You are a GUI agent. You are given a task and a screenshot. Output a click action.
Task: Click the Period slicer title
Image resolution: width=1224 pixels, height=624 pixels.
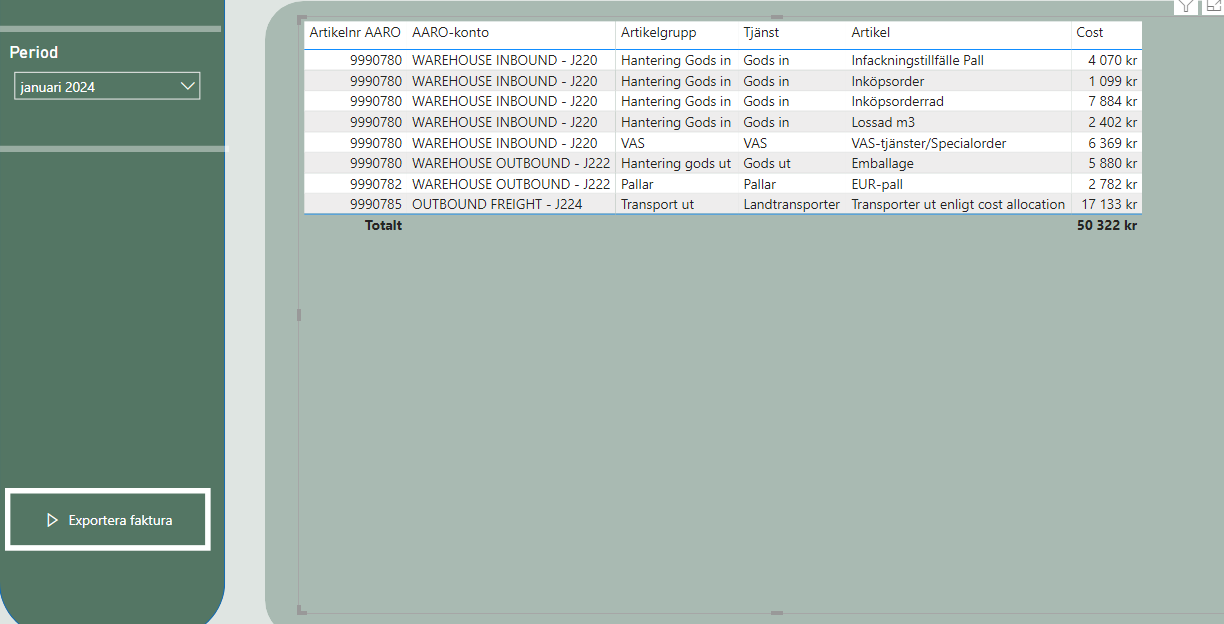(34, 52)
